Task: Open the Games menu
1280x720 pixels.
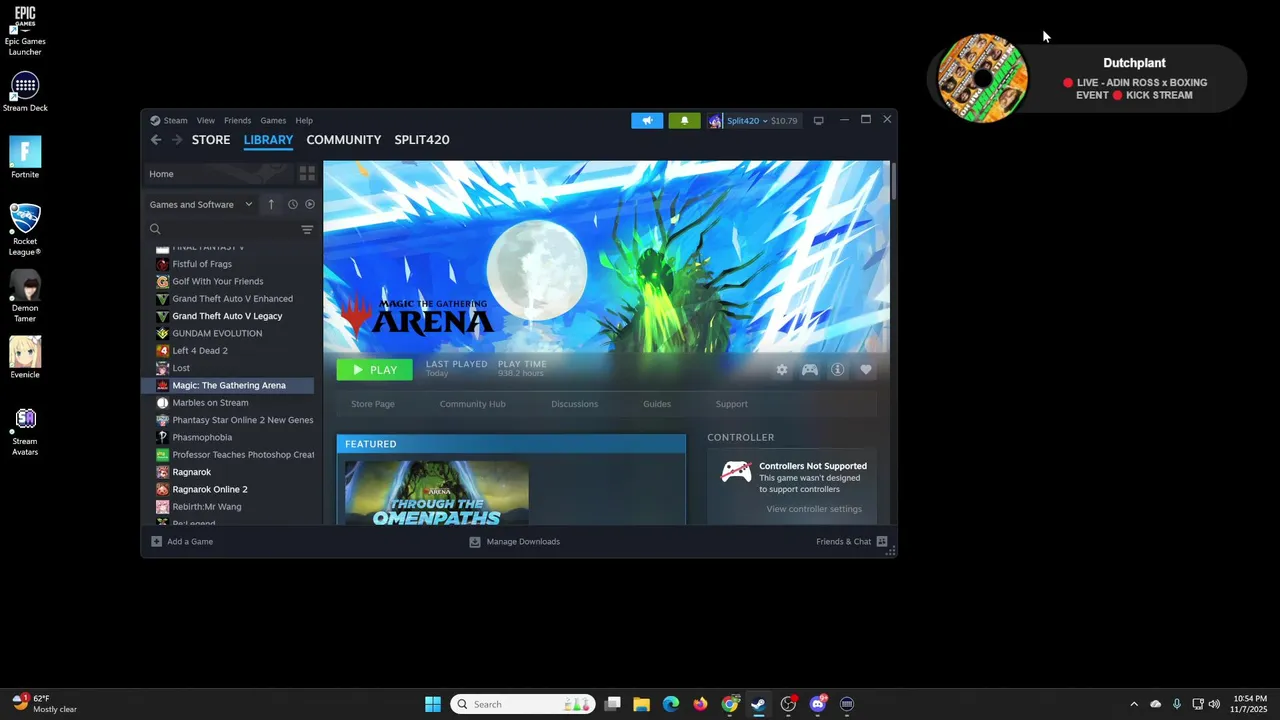Action: click(273, 120)
